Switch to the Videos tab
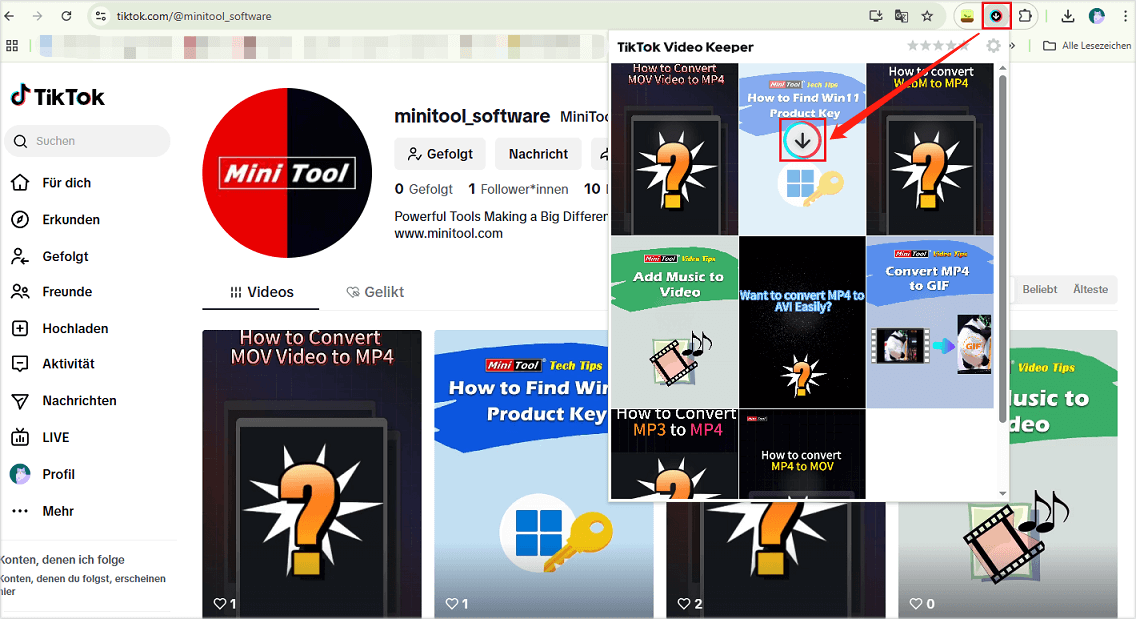 (261, 292)
